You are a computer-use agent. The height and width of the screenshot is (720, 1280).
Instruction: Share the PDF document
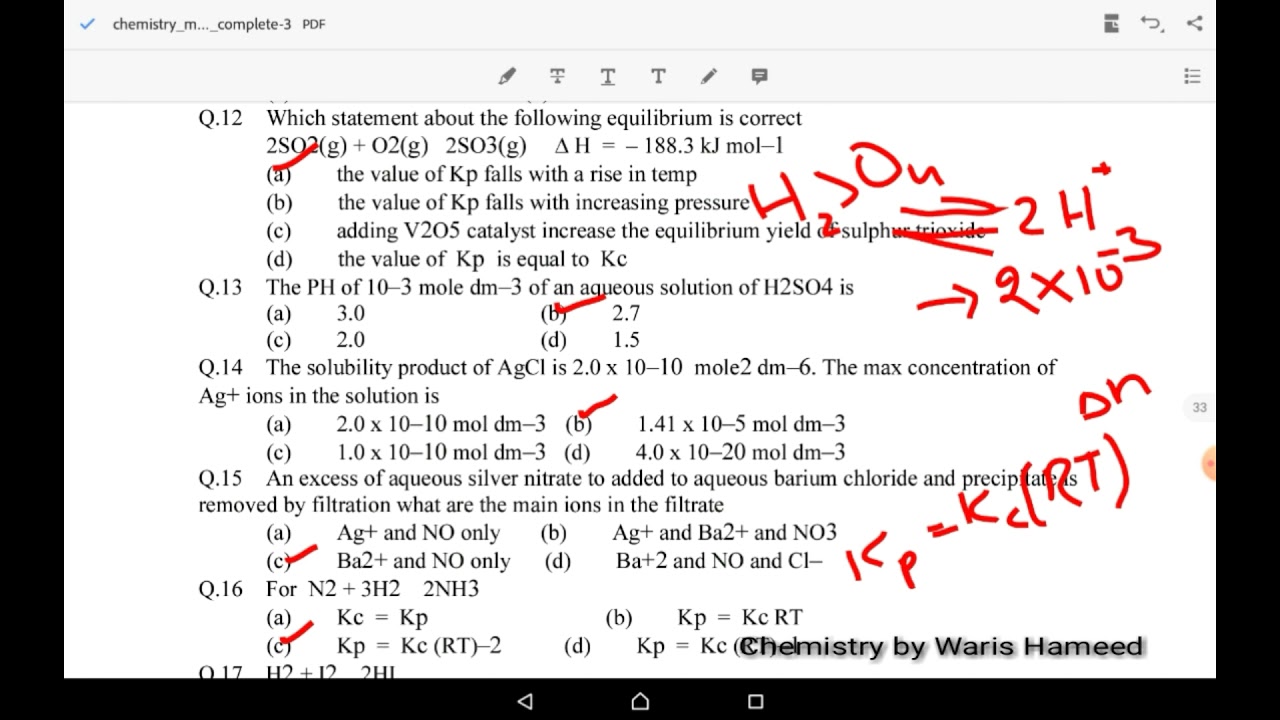[1195, 23]
